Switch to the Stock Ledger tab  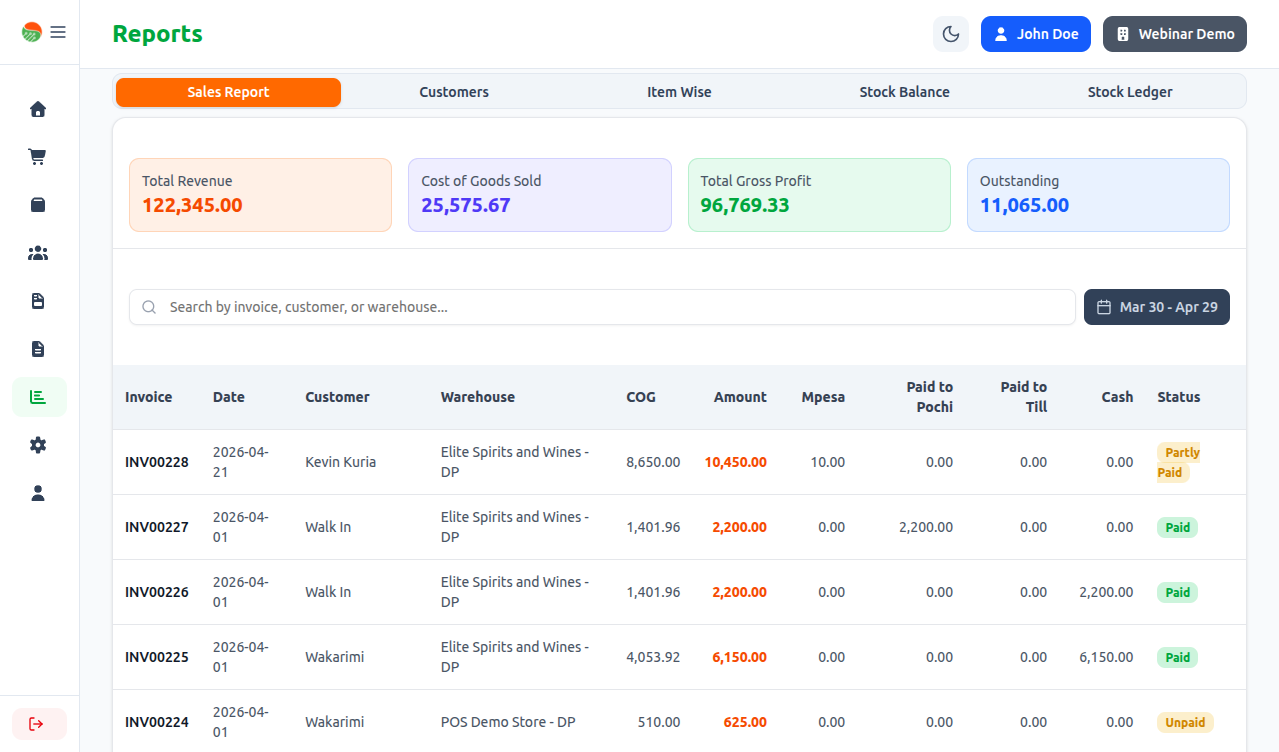(x=1130, y=92)
